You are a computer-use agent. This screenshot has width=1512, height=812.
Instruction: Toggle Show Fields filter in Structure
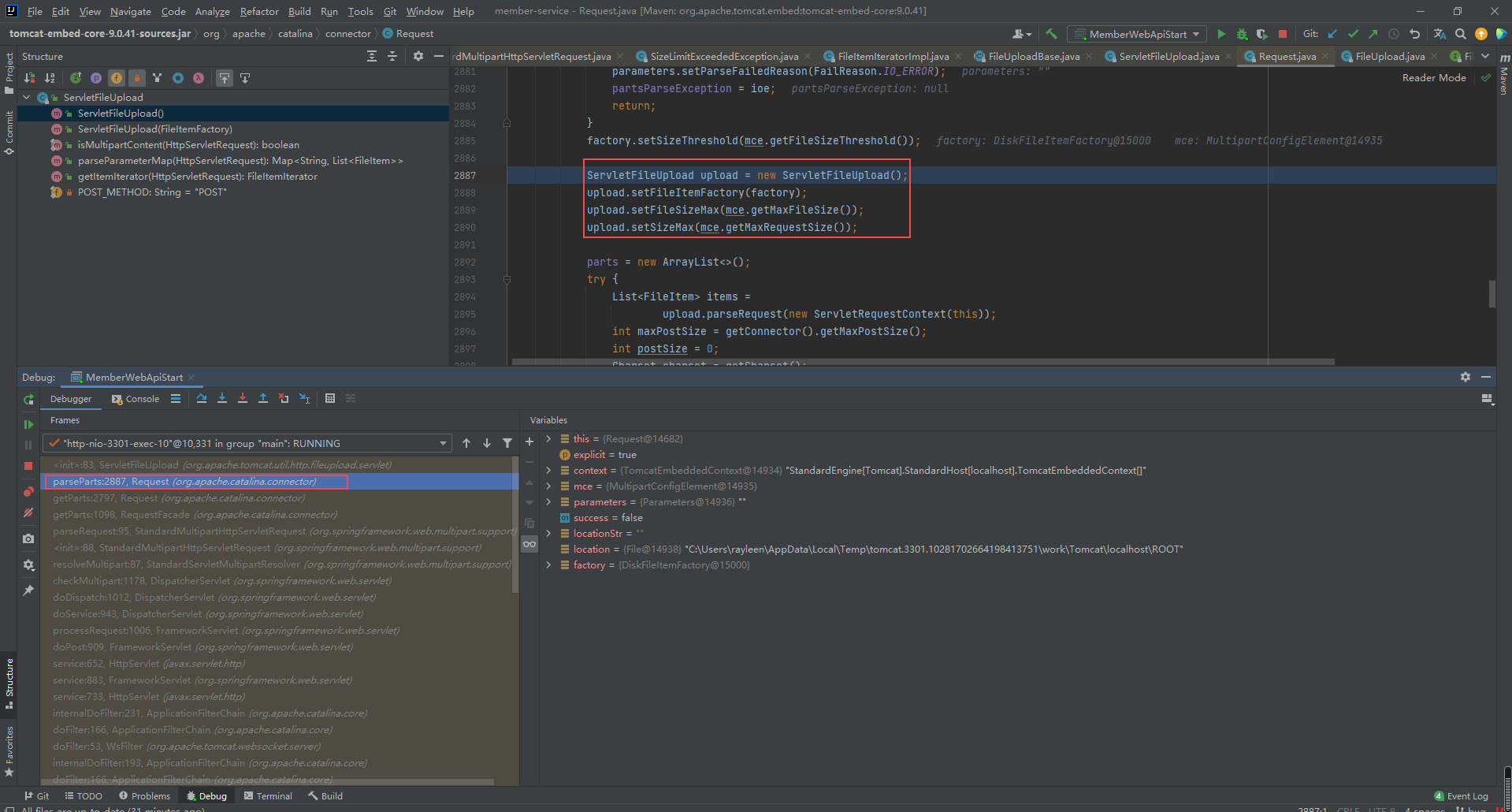click(117, 78)
